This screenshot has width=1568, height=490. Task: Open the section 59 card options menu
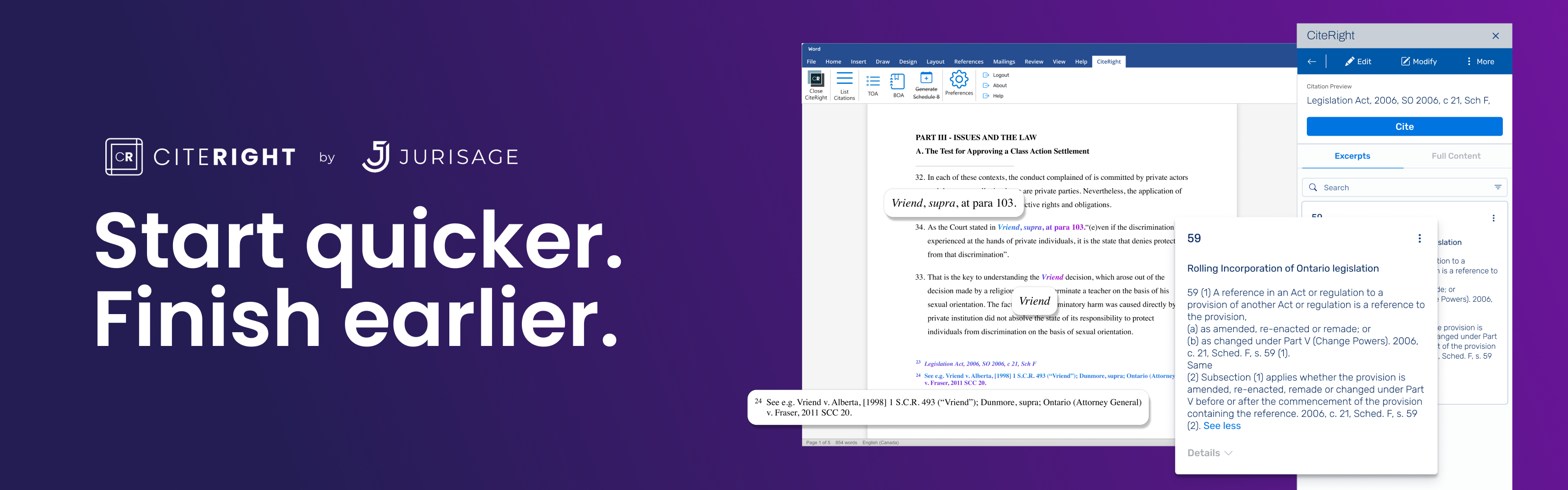(1420, 239)
